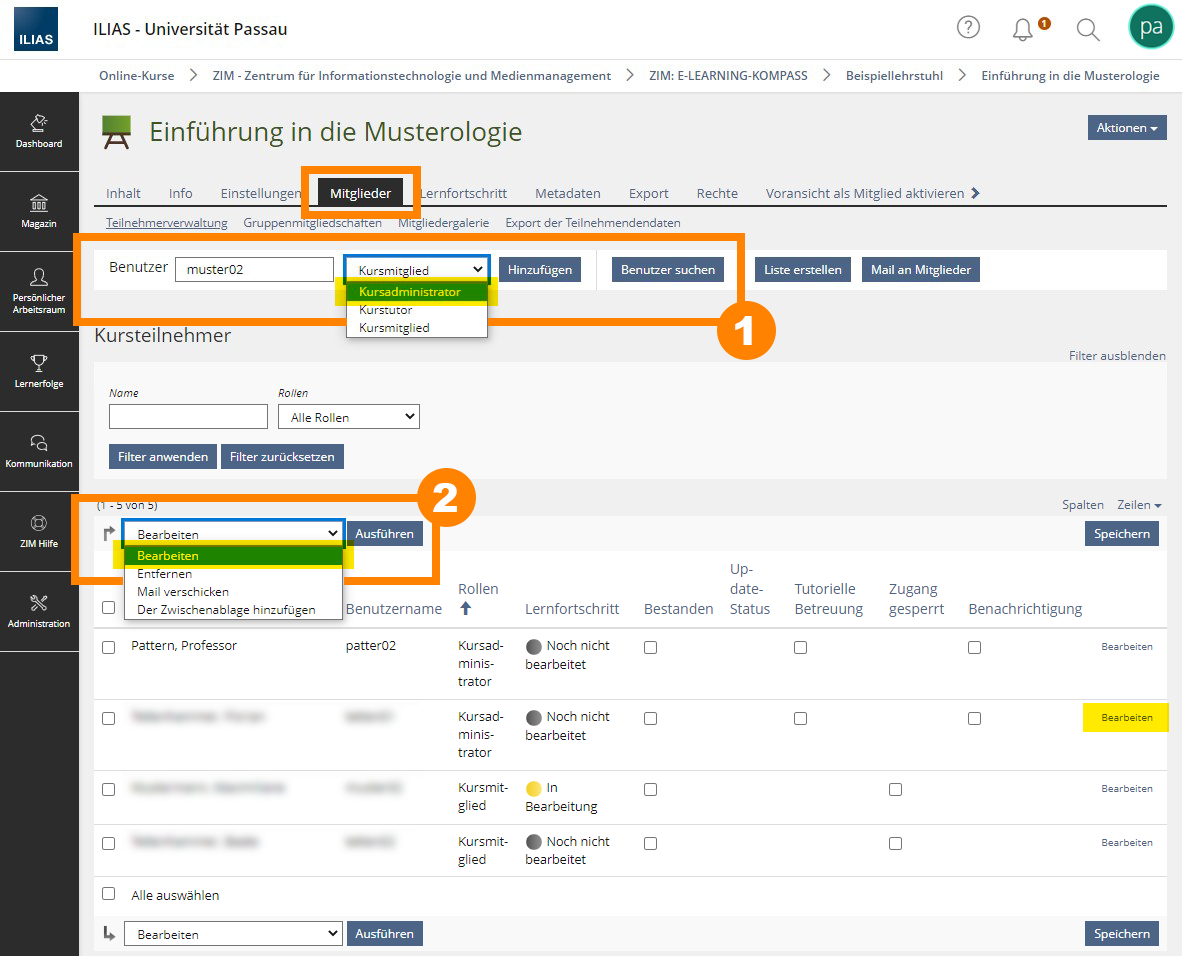Open the help question mark icon
1182x956 pixels.
pos(968,28)
